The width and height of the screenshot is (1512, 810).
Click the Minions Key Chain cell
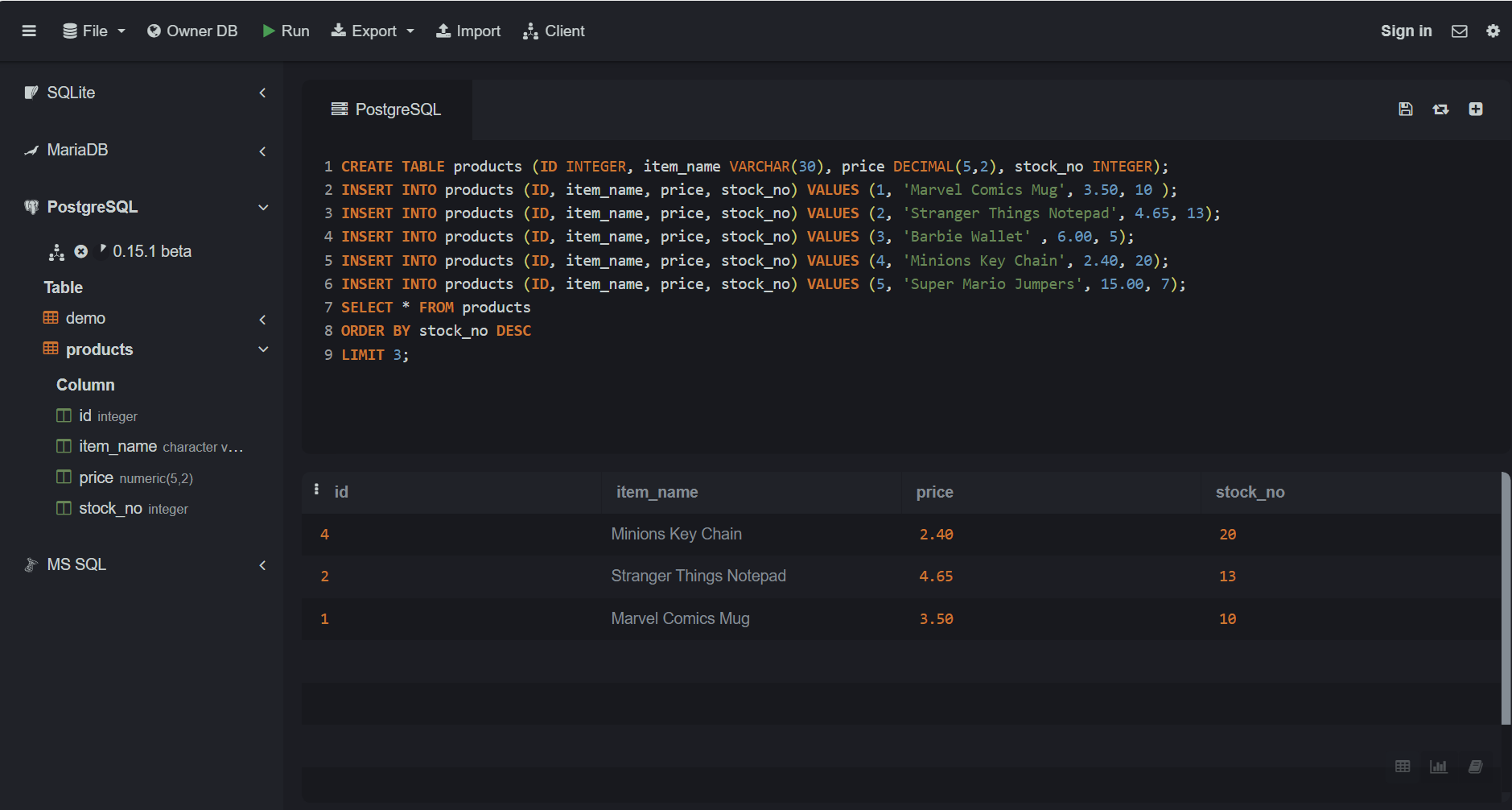coord(676,534)
